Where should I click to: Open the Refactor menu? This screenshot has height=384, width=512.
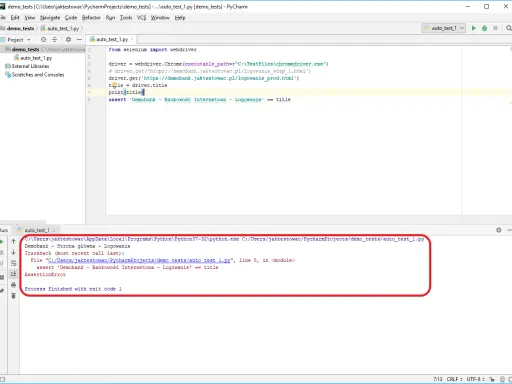91,18
